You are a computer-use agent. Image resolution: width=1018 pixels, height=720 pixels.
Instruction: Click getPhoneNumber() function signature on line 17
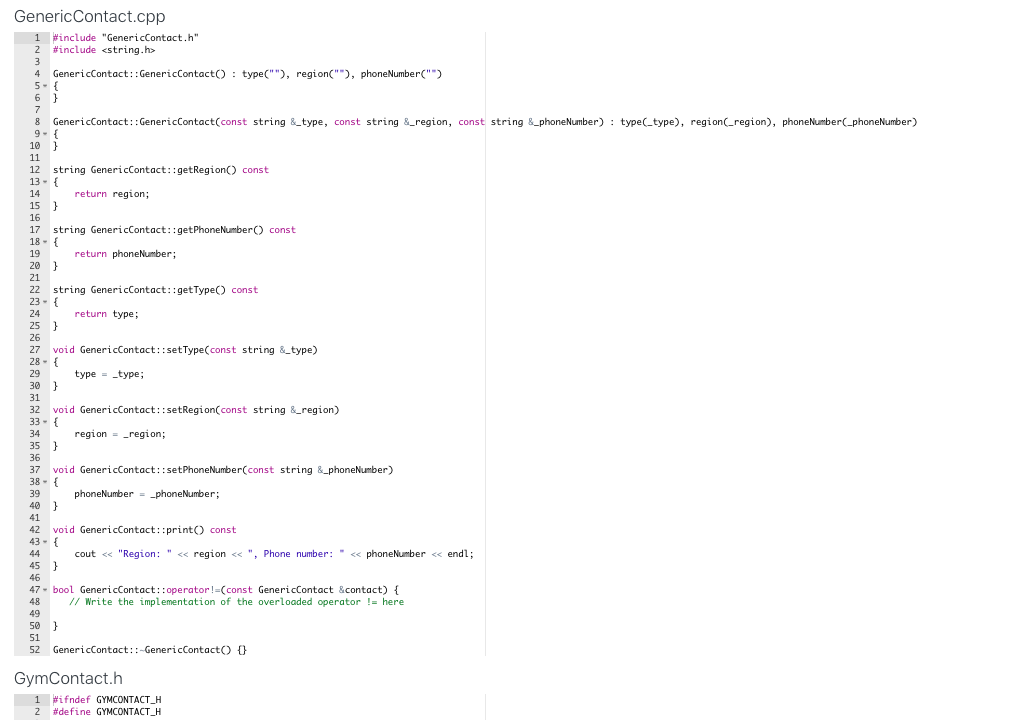click(x=174, y=230)
